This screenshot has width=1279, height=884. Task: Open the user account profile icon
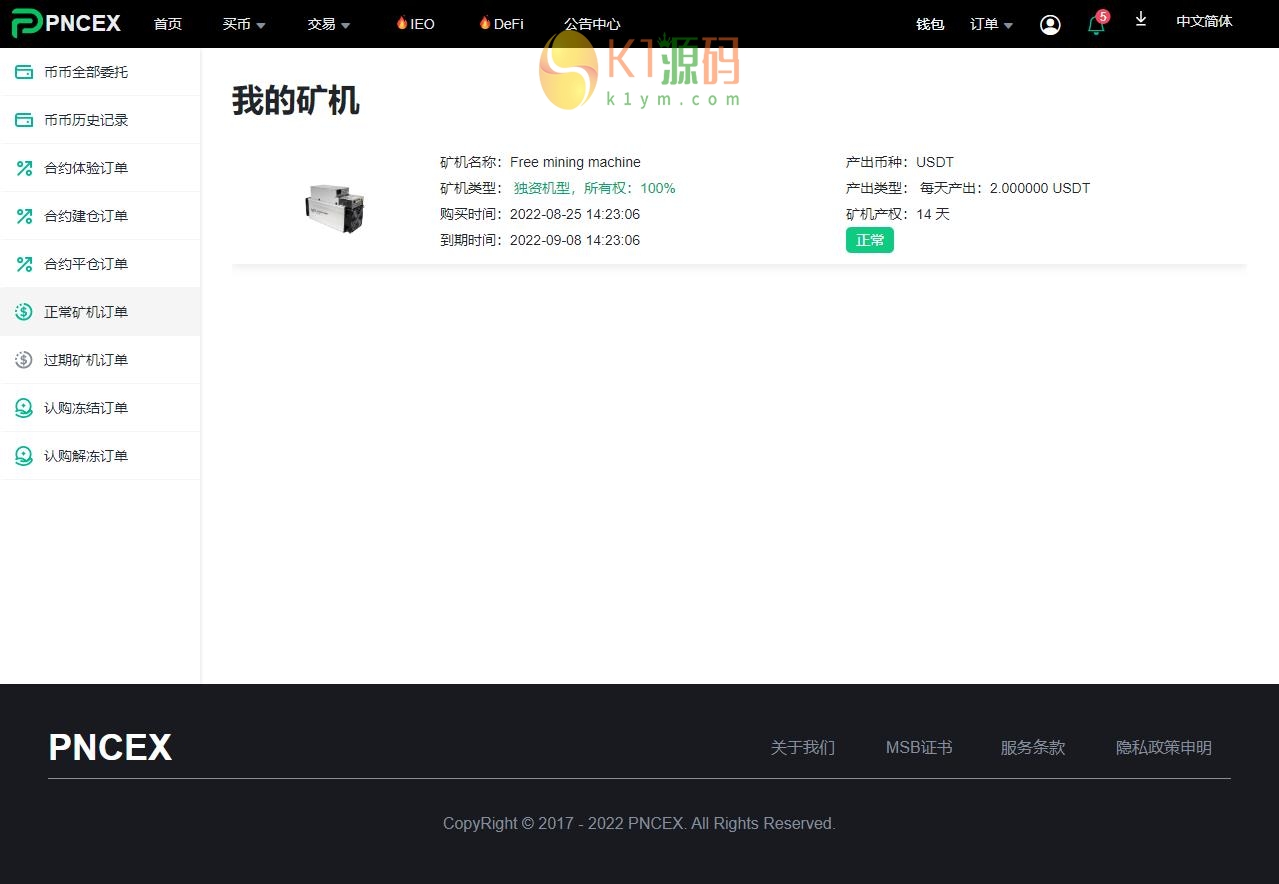tap(1050, 25)
